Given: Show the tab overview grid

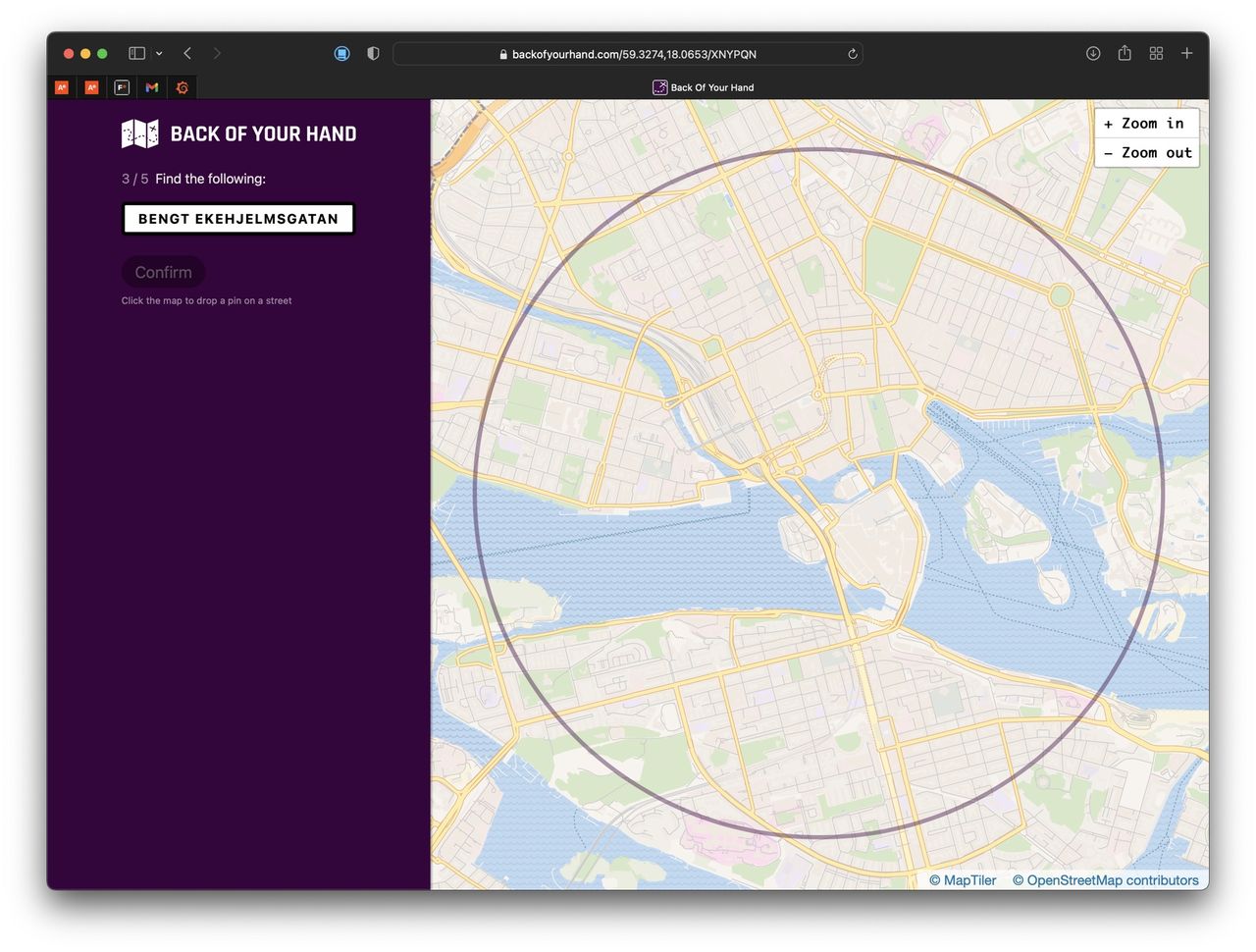Looking at the screenshot, I should point(1156,54).
